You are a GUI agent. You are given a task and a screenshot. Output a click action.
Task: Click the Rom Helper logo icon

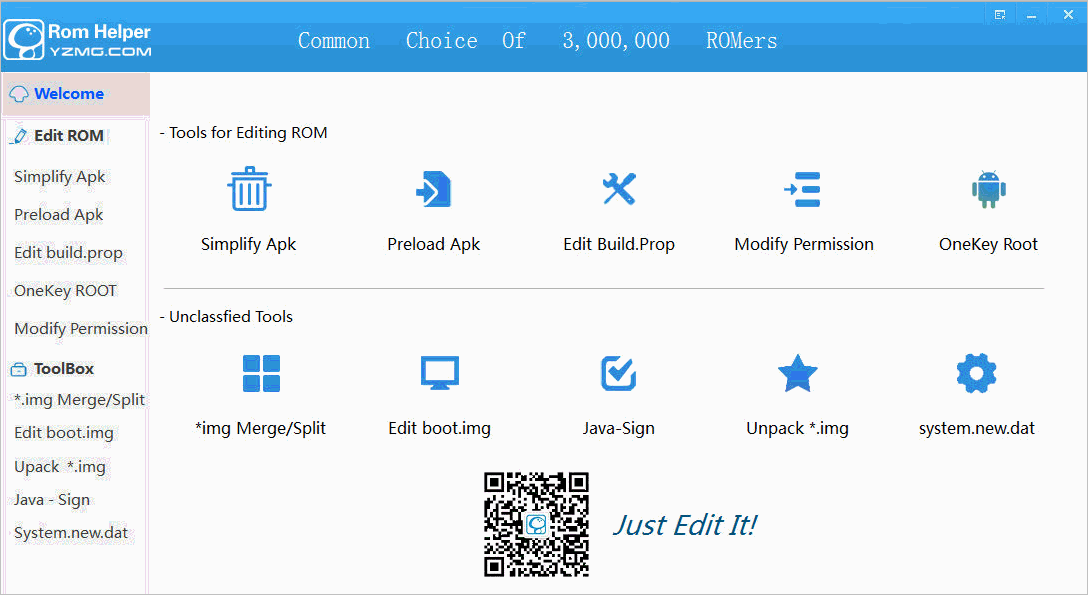pos(24,40)
